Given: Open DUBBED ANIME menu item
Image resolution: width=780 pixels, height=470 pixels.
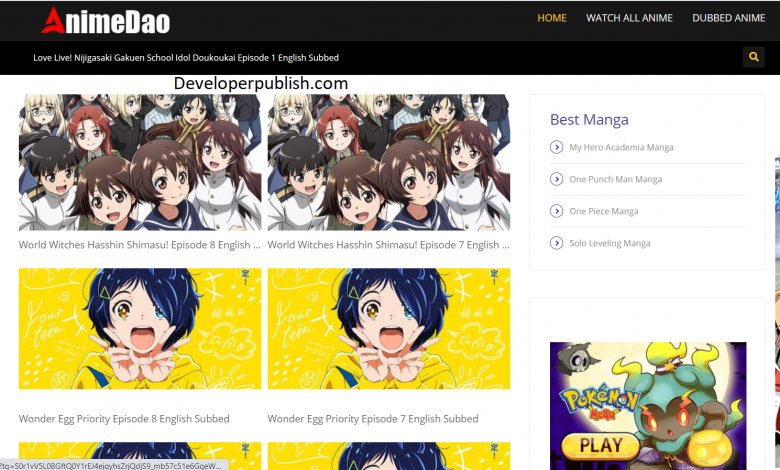Looking at the screenshot, I should coord(728,18).
